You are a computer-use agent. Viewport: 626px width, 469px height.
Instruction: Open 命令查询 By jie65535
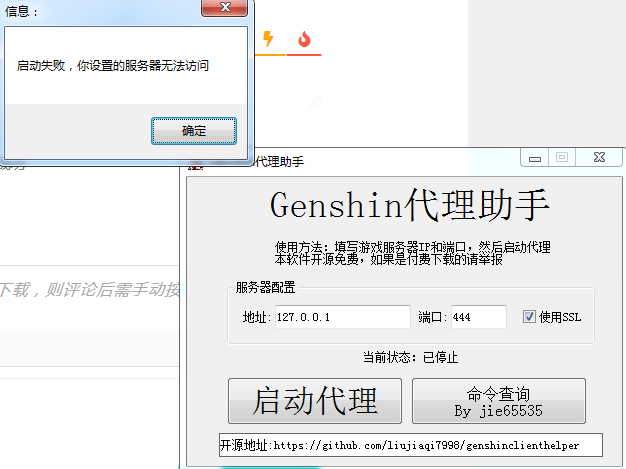[498, 400]
